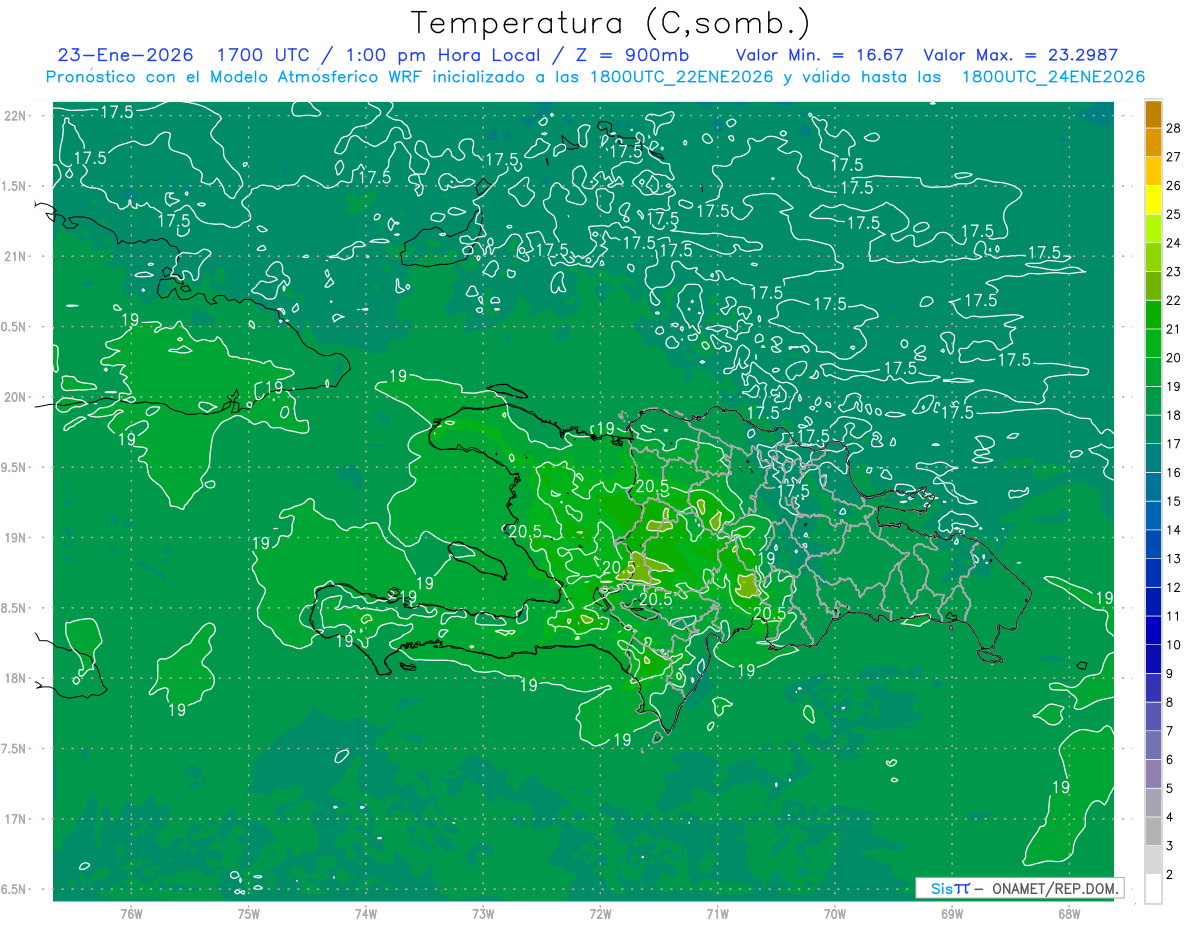This screenshot has height=927, width=1200.
Task: Click the '69W' longitude axis label
Action: click(952, 913)
